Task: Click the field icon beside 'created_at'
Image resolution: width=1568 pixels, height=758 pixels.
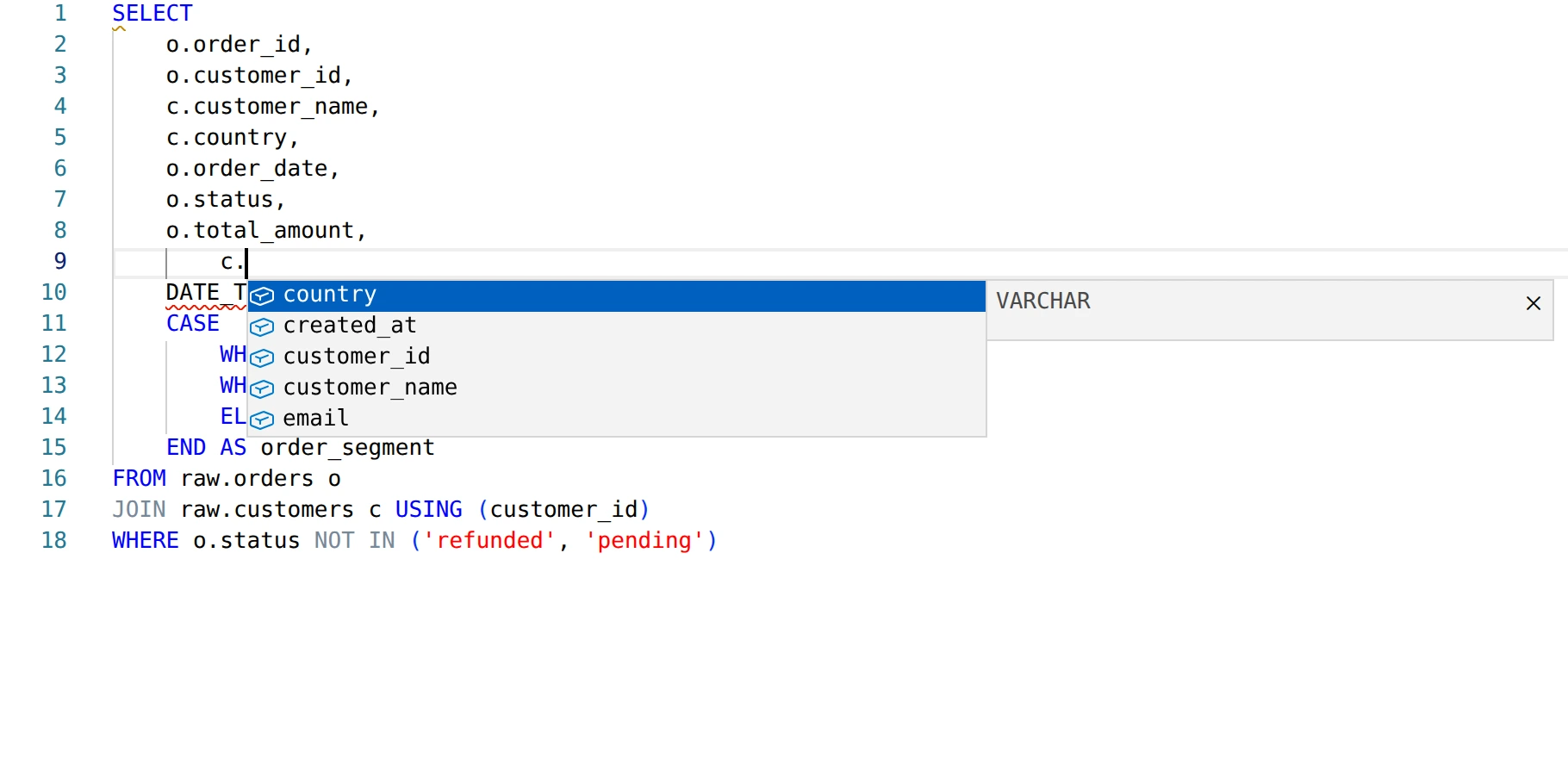Action: coord(262,327)
